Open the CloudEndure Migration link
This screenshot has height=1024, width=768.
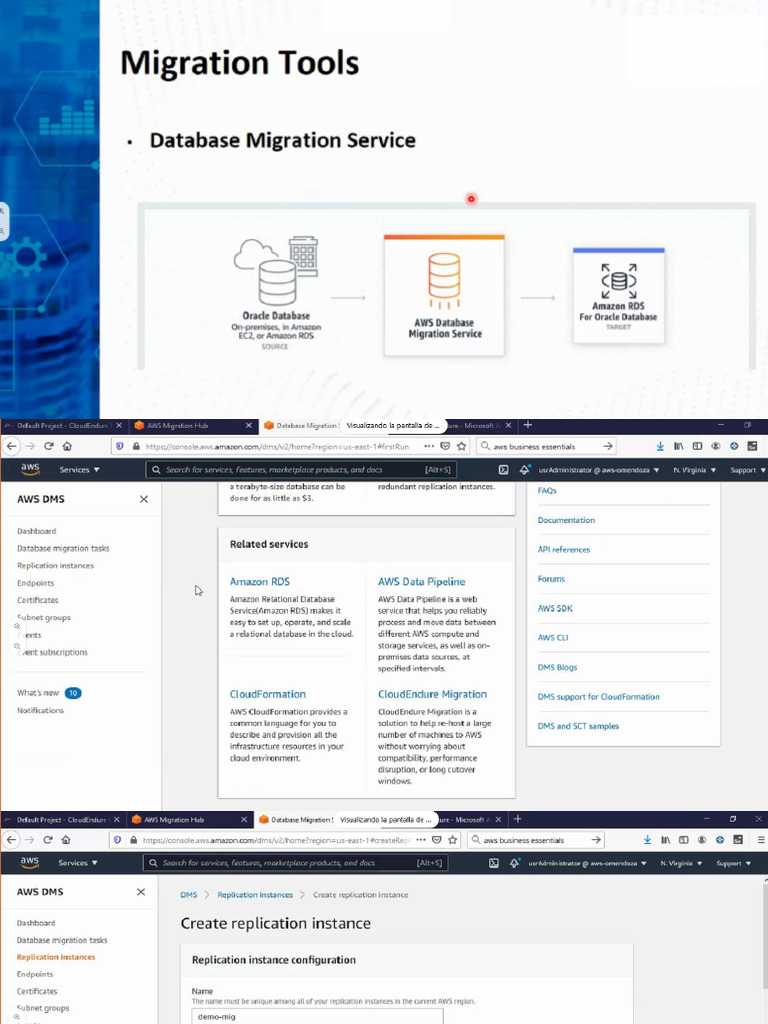click(x=432, y=694)
